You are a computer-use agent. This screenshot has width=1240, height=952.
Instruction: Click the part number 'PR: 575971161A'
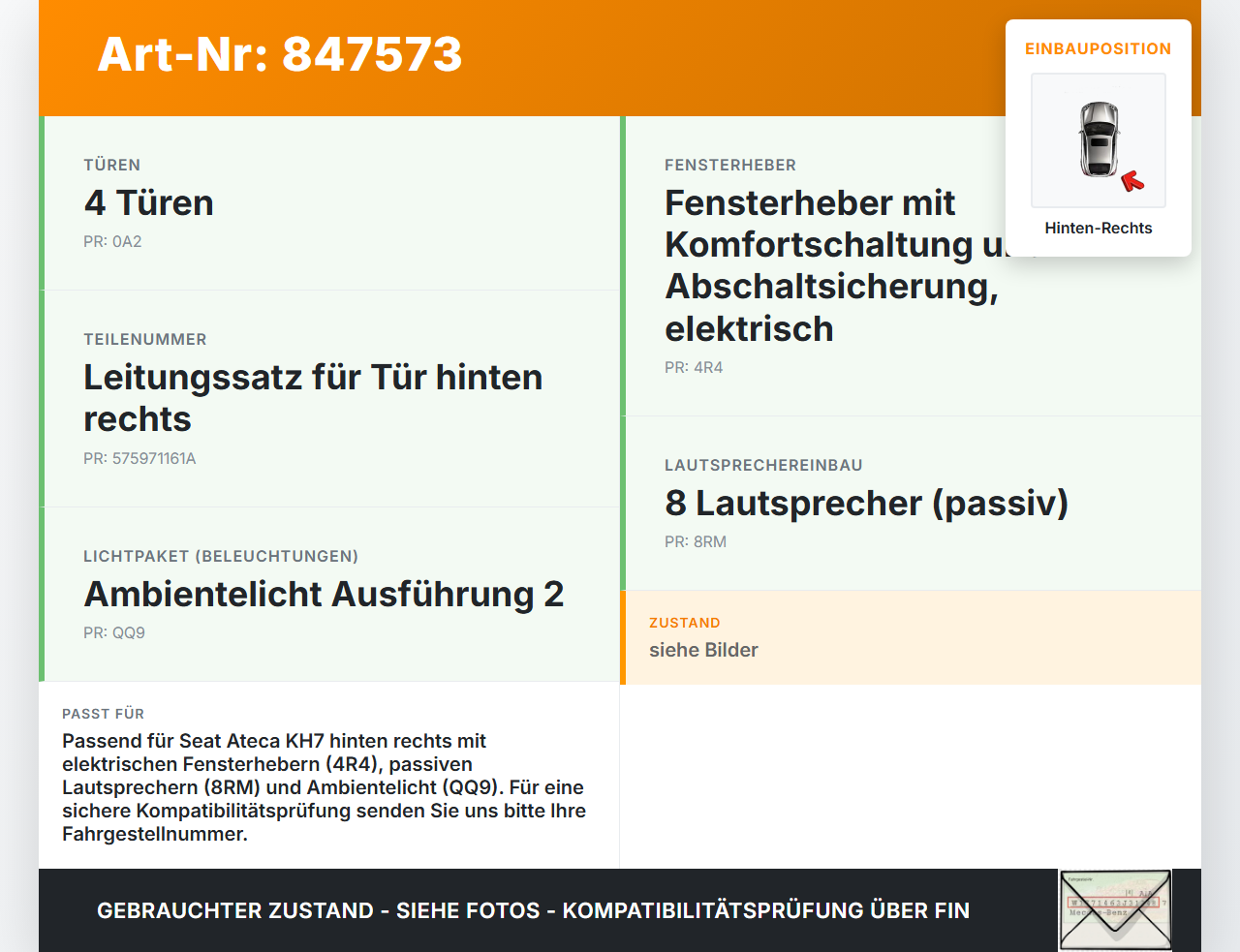tap(139, 458)
